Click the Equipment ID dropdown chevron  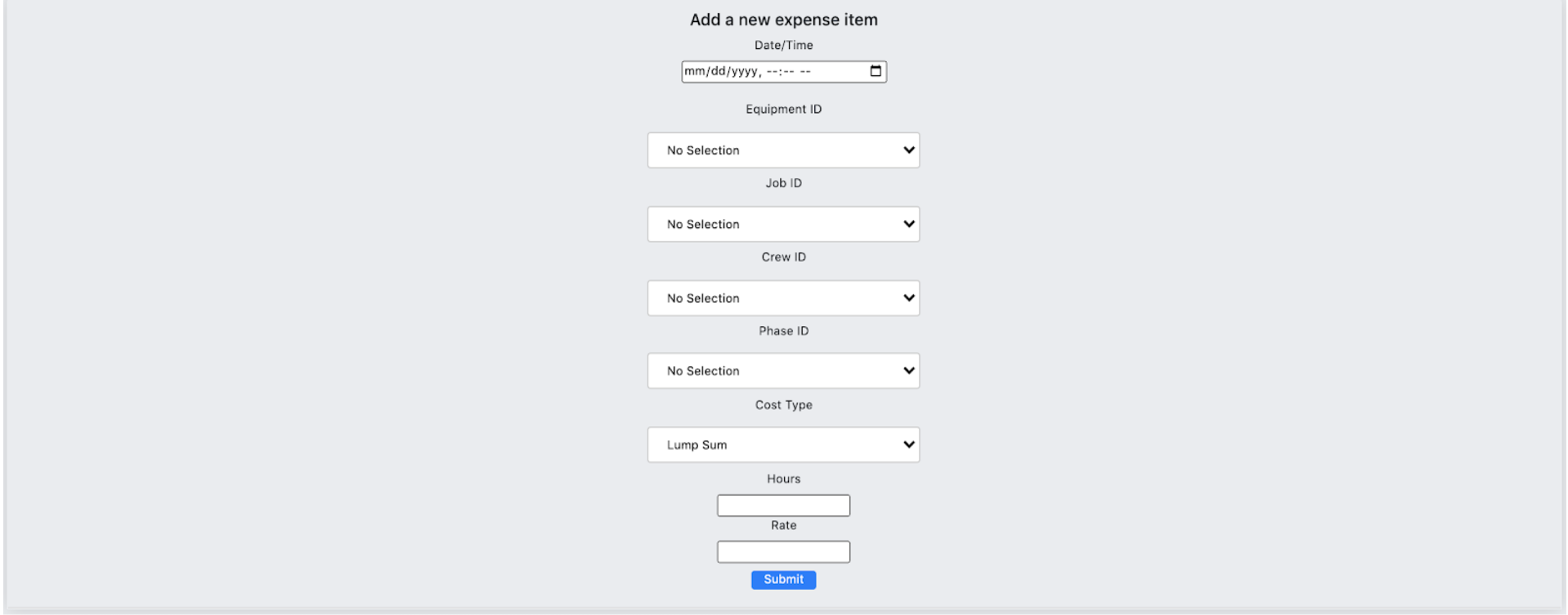(x=907, y=150)
